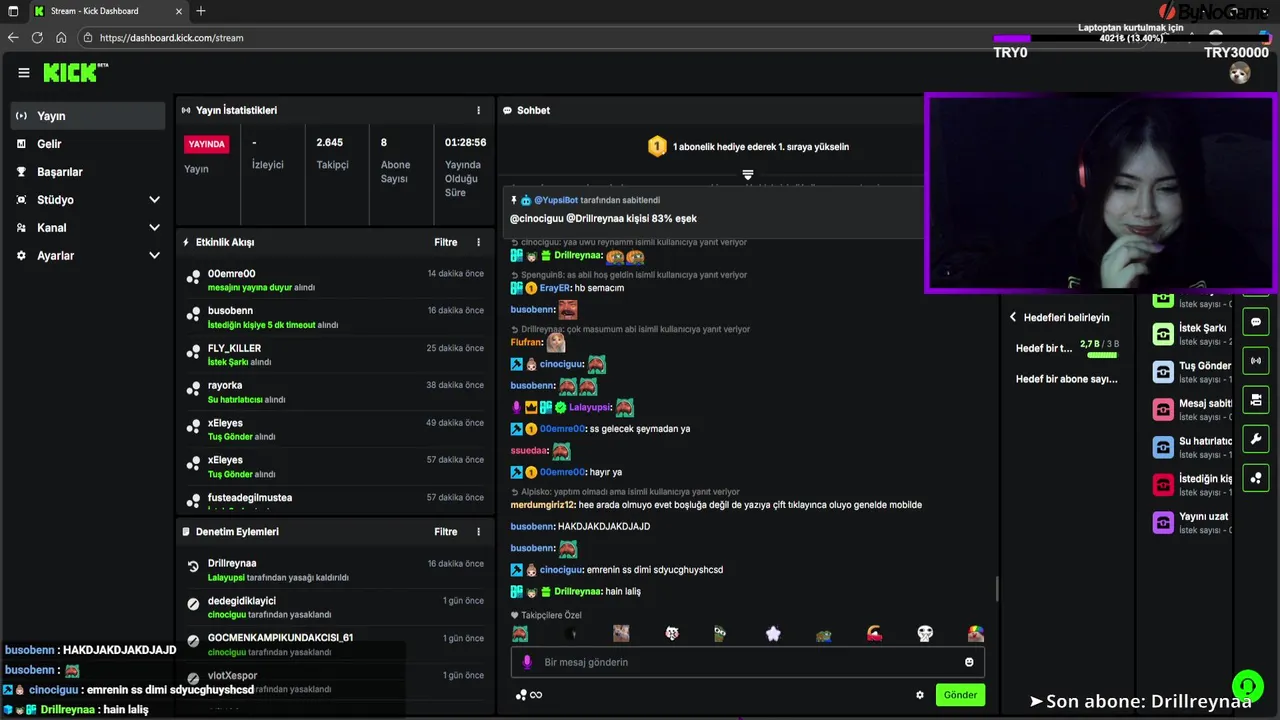1280x720 pixels.
Task: Open channel points widget in right toolbar
Action: 1256,478
